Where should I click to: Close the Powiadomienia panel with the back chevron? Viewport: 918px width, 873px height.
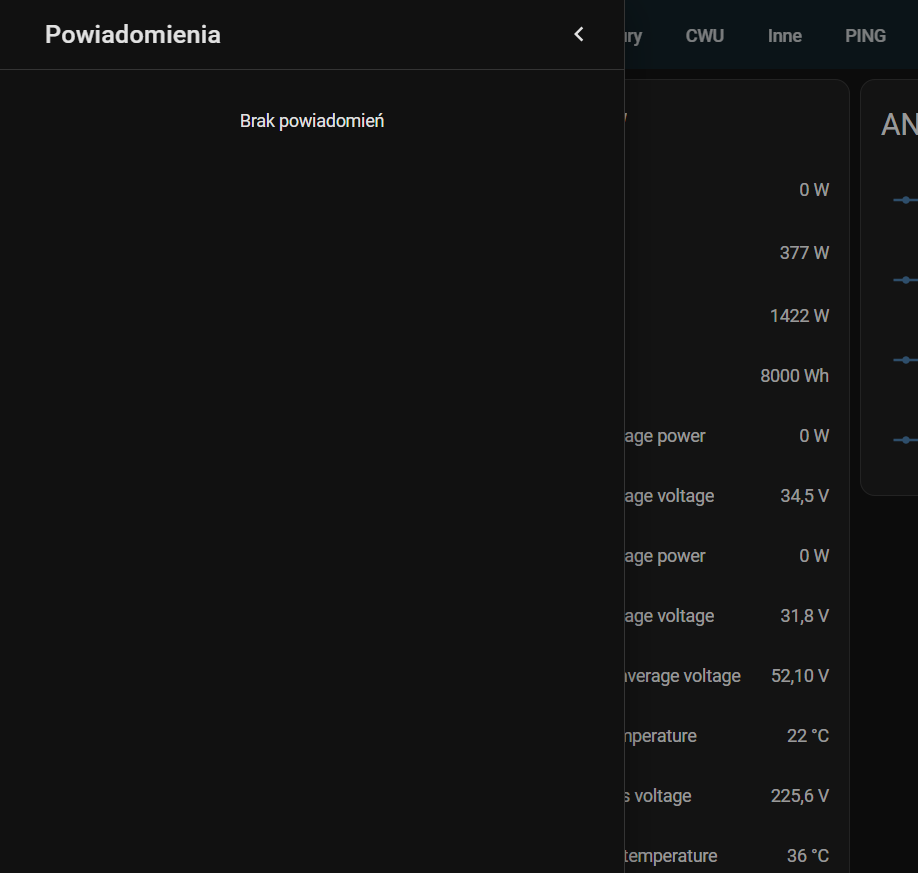pyautogui.click(x=578, y=35)
